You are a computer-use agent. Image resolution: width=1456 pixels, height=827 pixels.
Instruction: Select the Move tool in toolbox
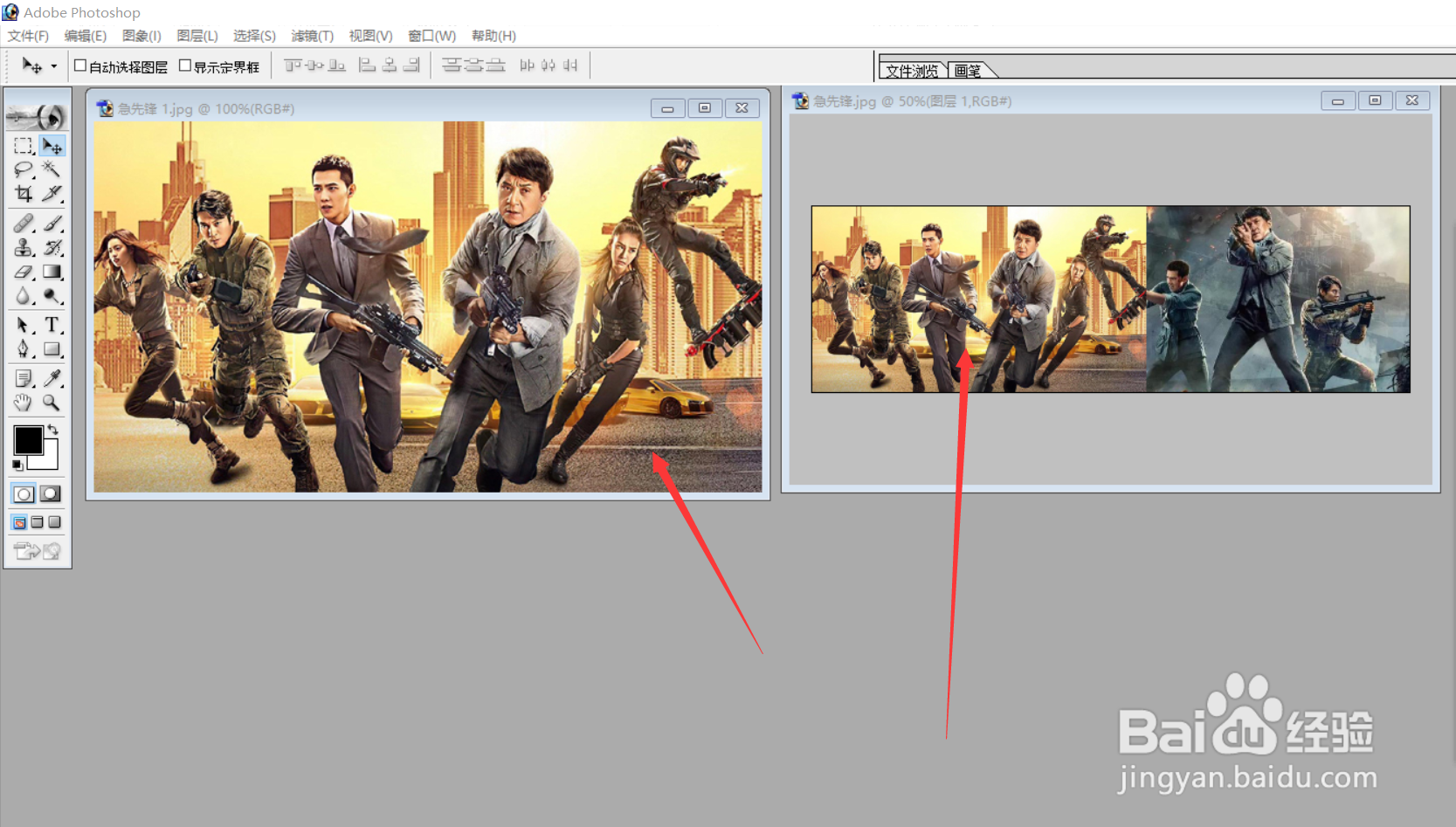pos(52,146)
